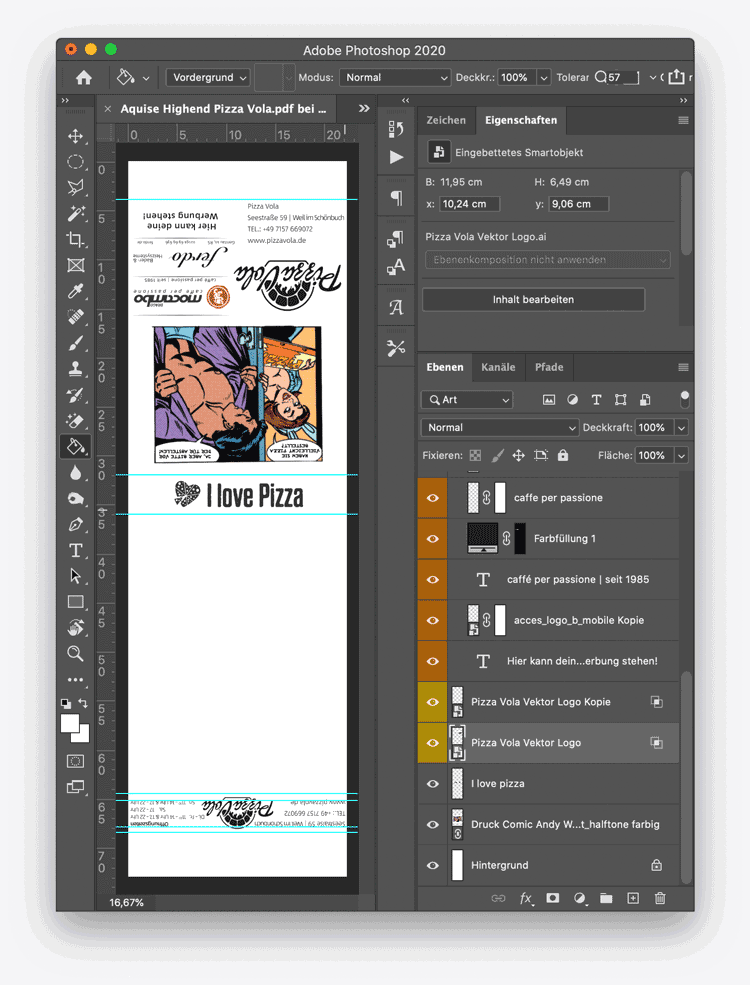Add a layer mask

click(553, 898)
